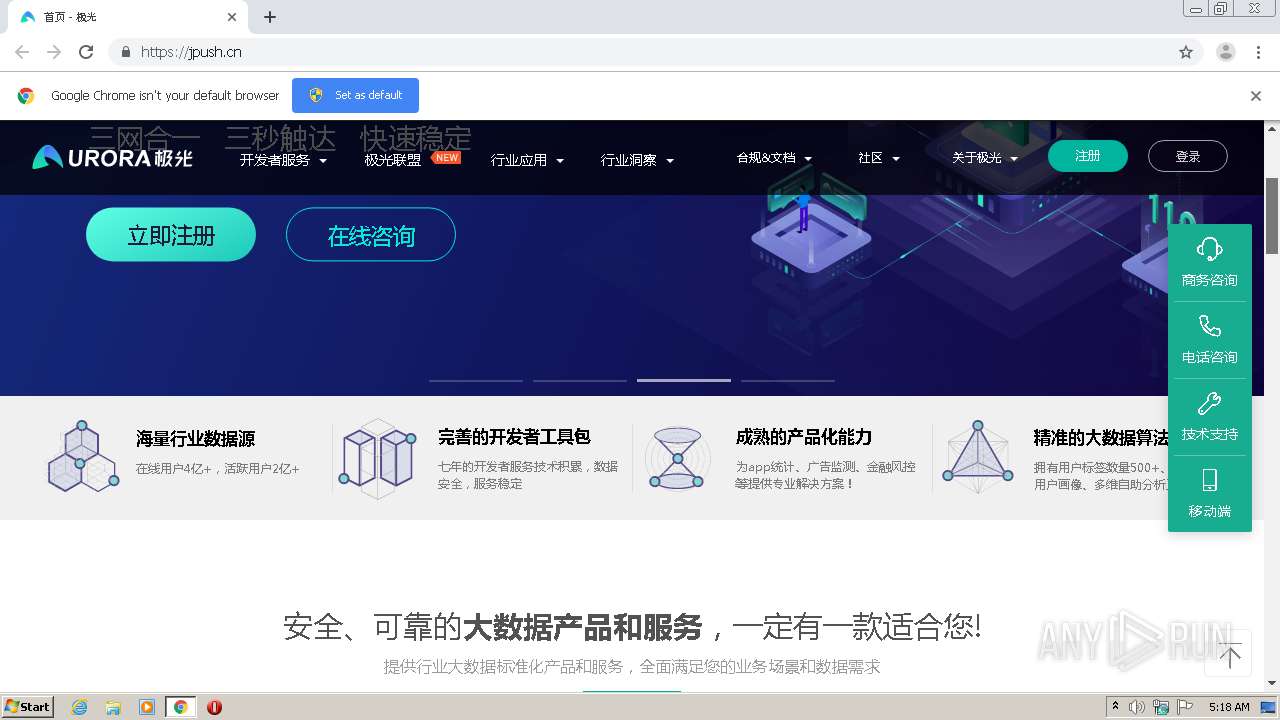Click the boxes icon beside 完善的开发者工具包
Screen dimensions: 1280x720
pyautogui.click(x=378, y=459)
